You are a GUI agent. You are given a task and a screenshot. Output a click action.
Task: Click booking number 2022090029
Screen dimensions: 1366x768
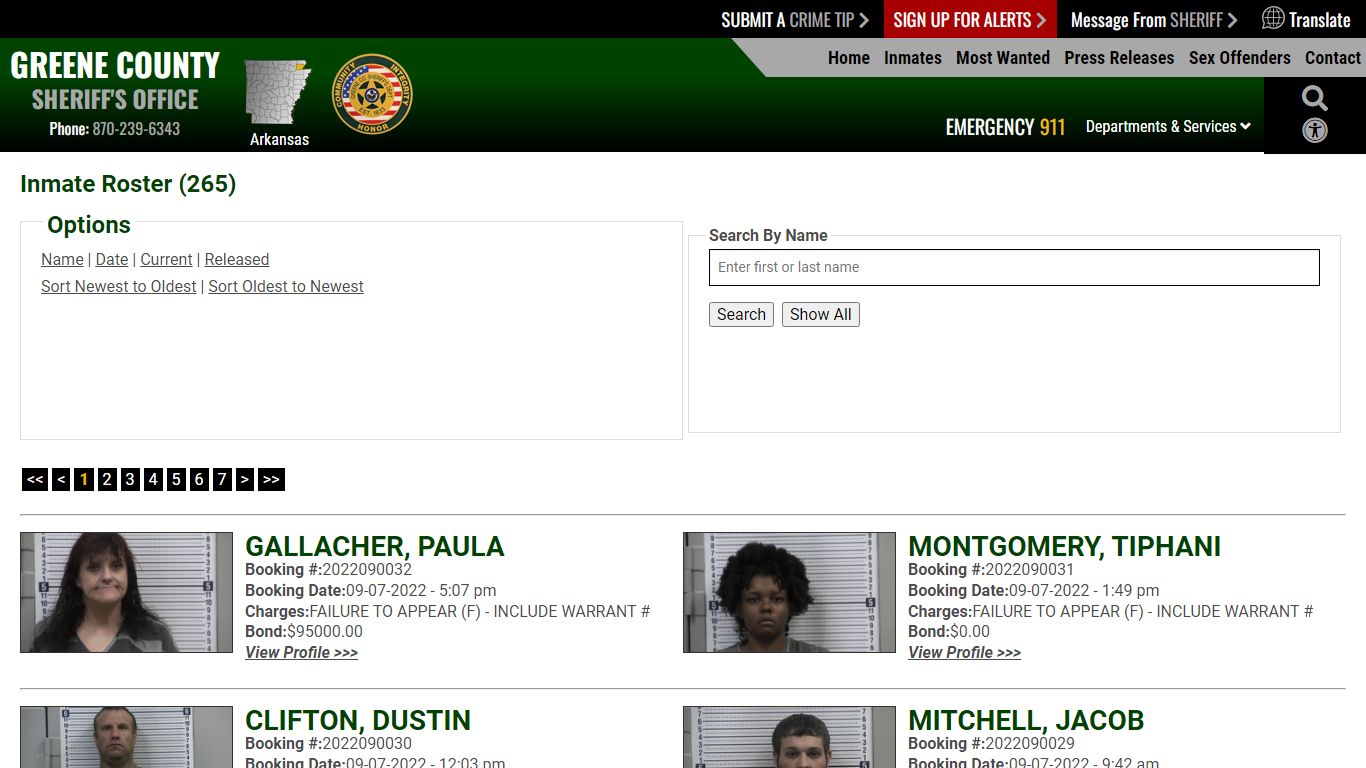[1030, 743]
